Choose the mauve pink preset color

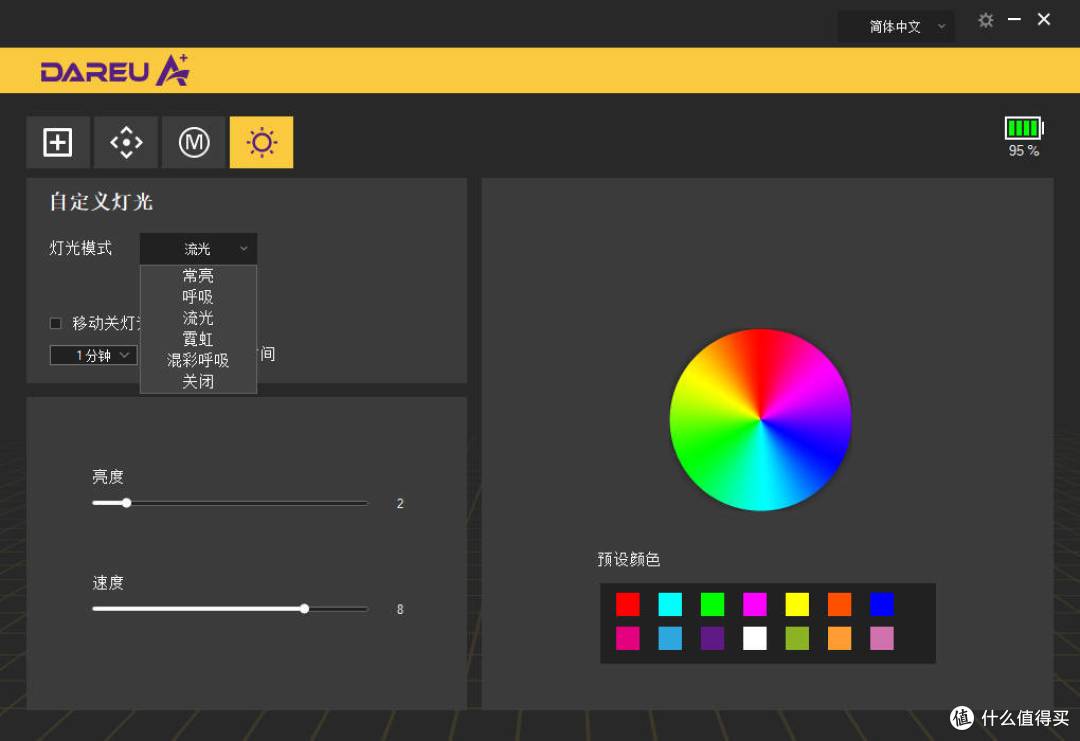[x=882, y=638]
